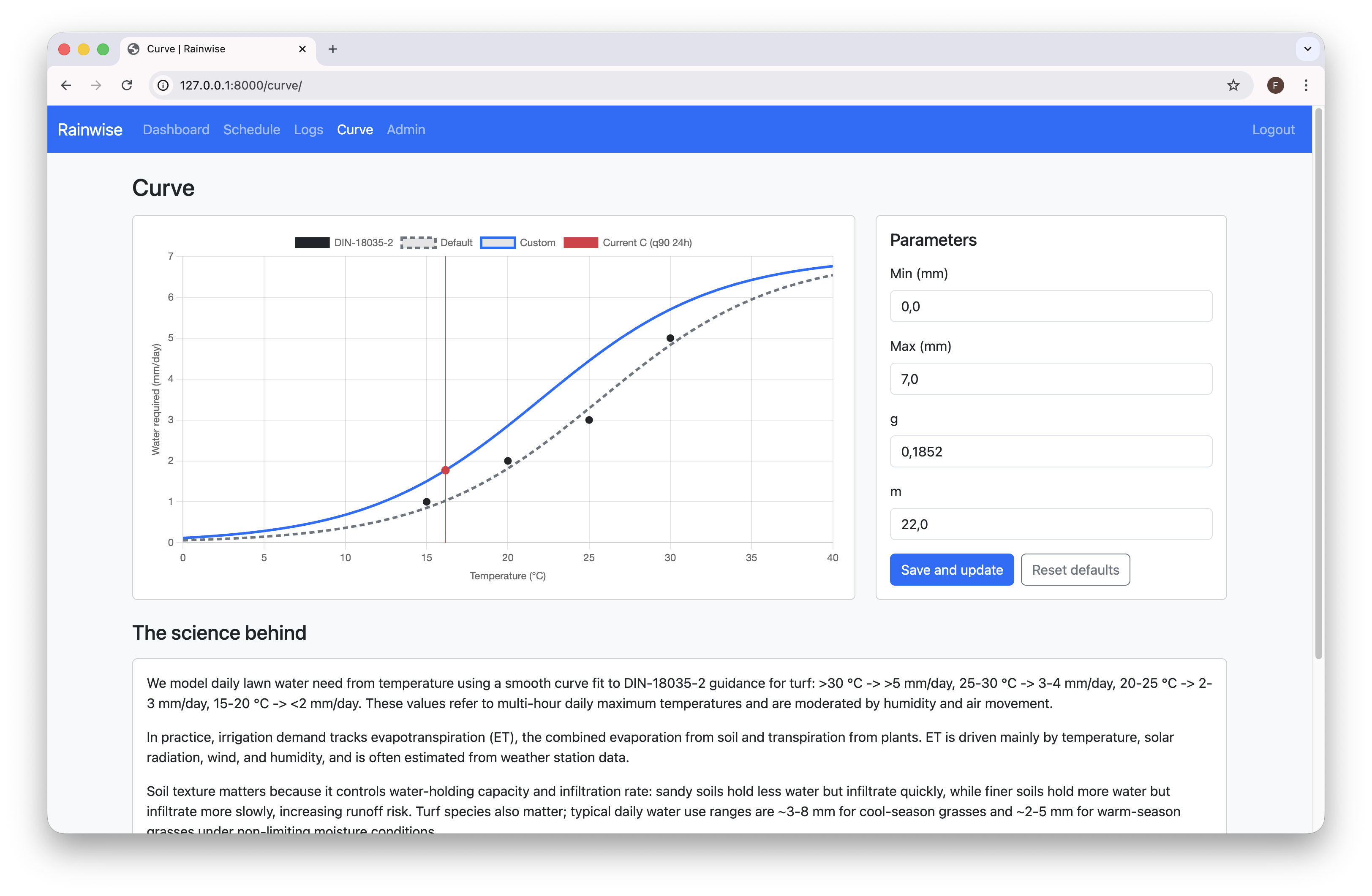Toggle Current C (q90 24h) legend swatch

click(x=580, y=243)
